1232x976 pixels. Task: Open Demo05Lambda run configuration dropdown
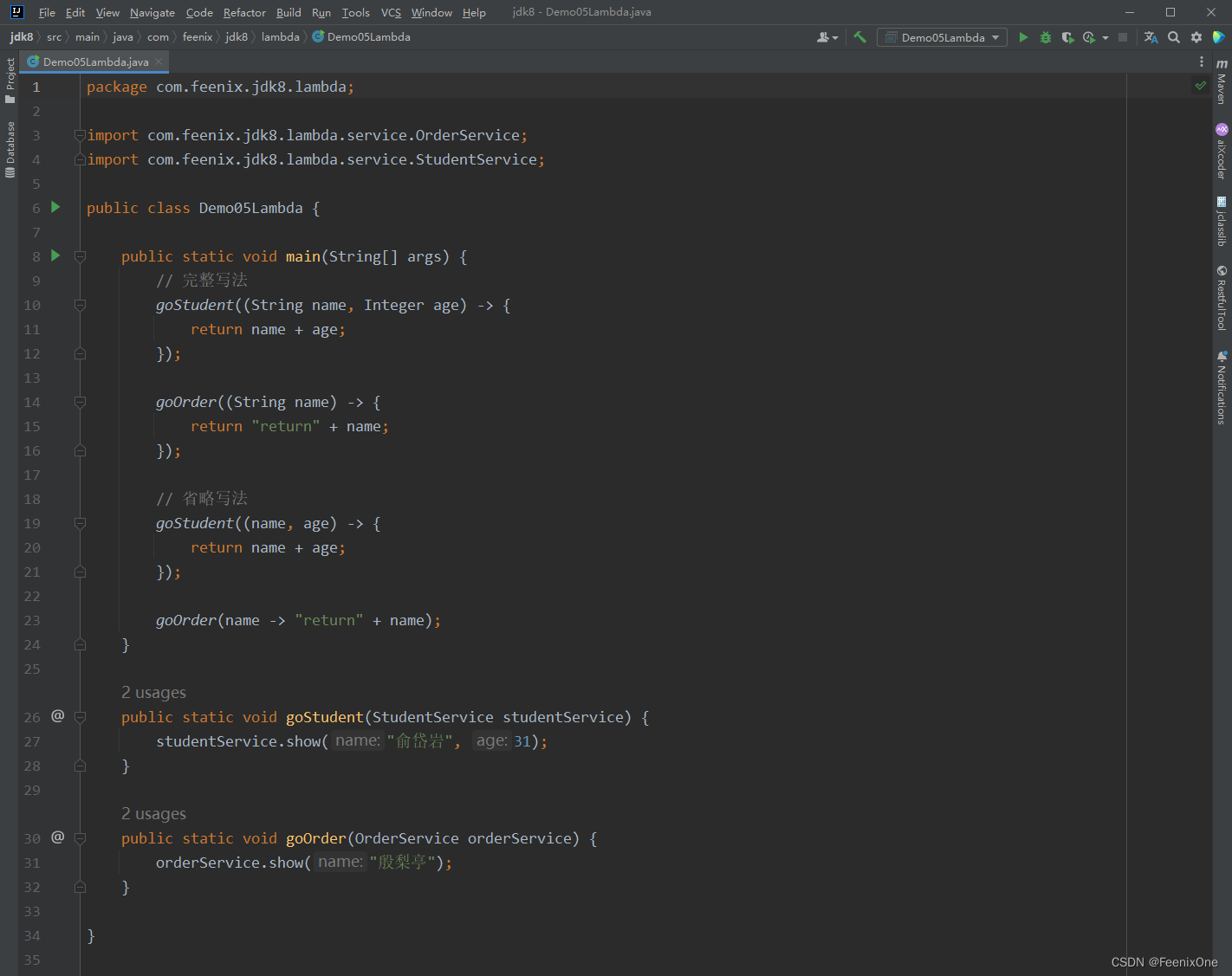tap(942, 37)
